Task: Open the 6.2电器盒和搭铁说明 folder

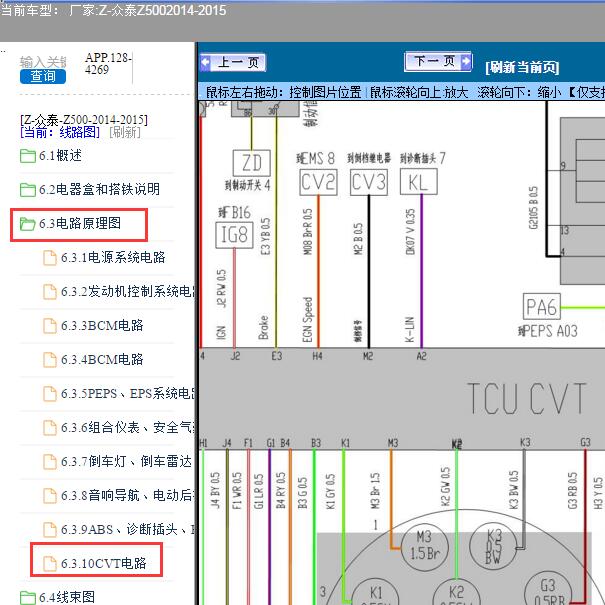Action: tap(99, 189)
